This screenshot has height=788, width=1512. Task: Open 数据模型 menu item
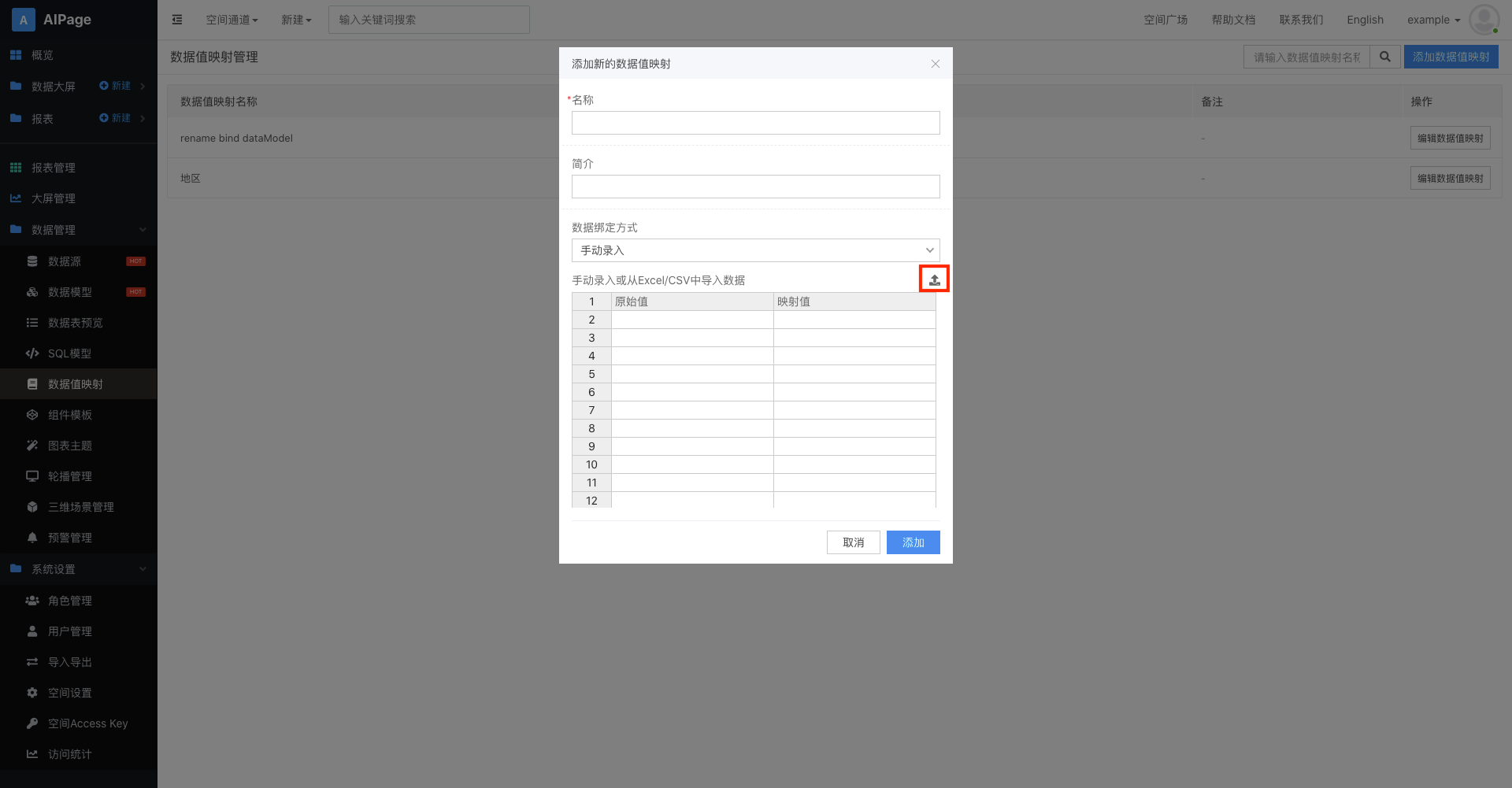(70, 292)
